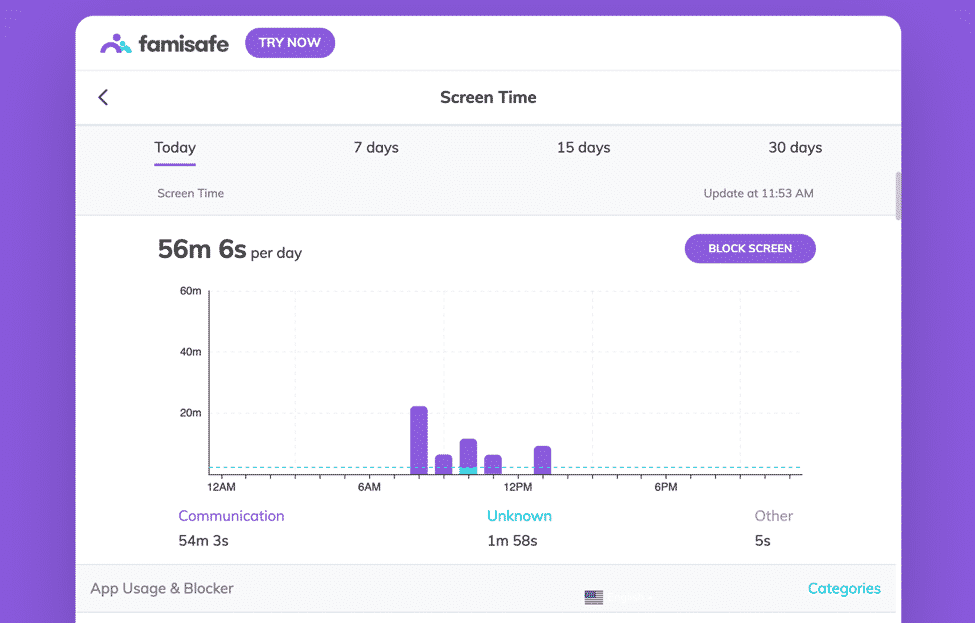Screen dimensions: 975x623
Task: Click the tallest purple bar in chart
Action: (419, 438)
